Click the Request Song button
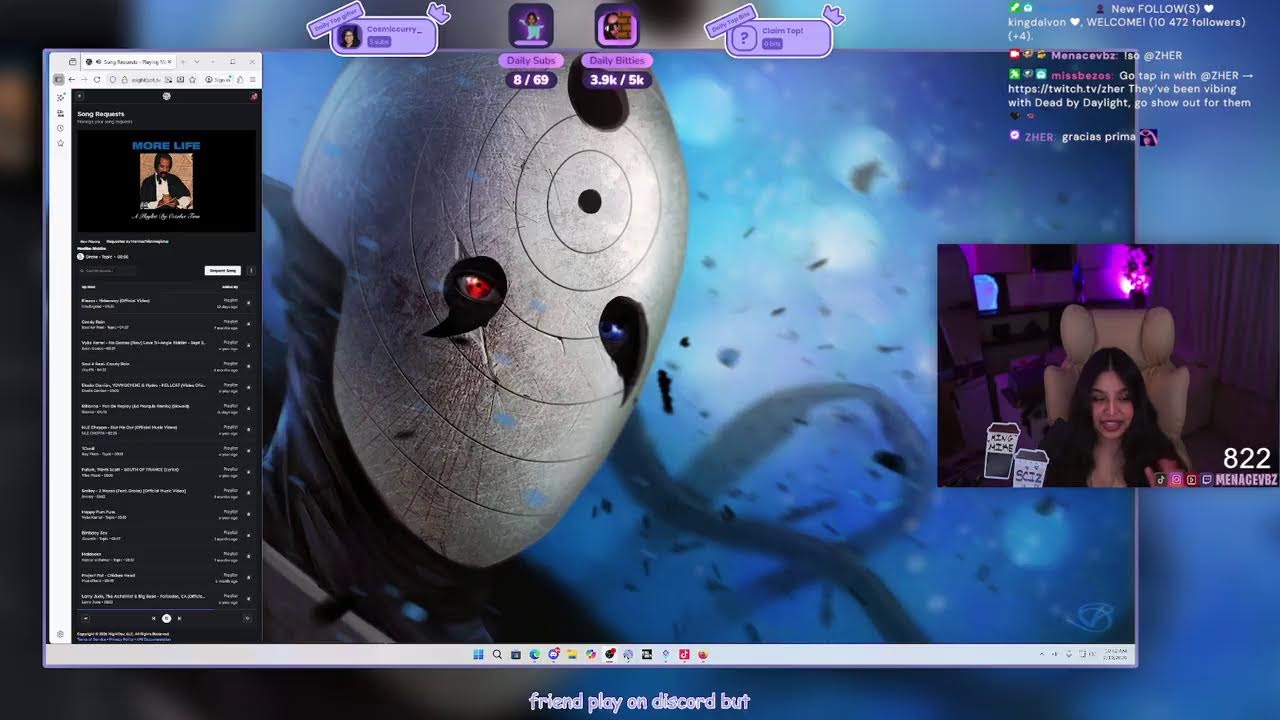Image resolution: width=1280 pixels, height=720 pixels. point(222,270)
